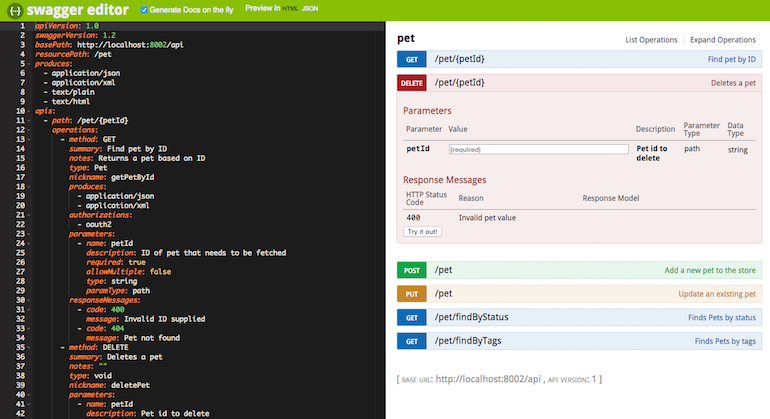Click the resourcePath: /pet code line
This screenshot has height=419, width=770.
click(73, 54)
